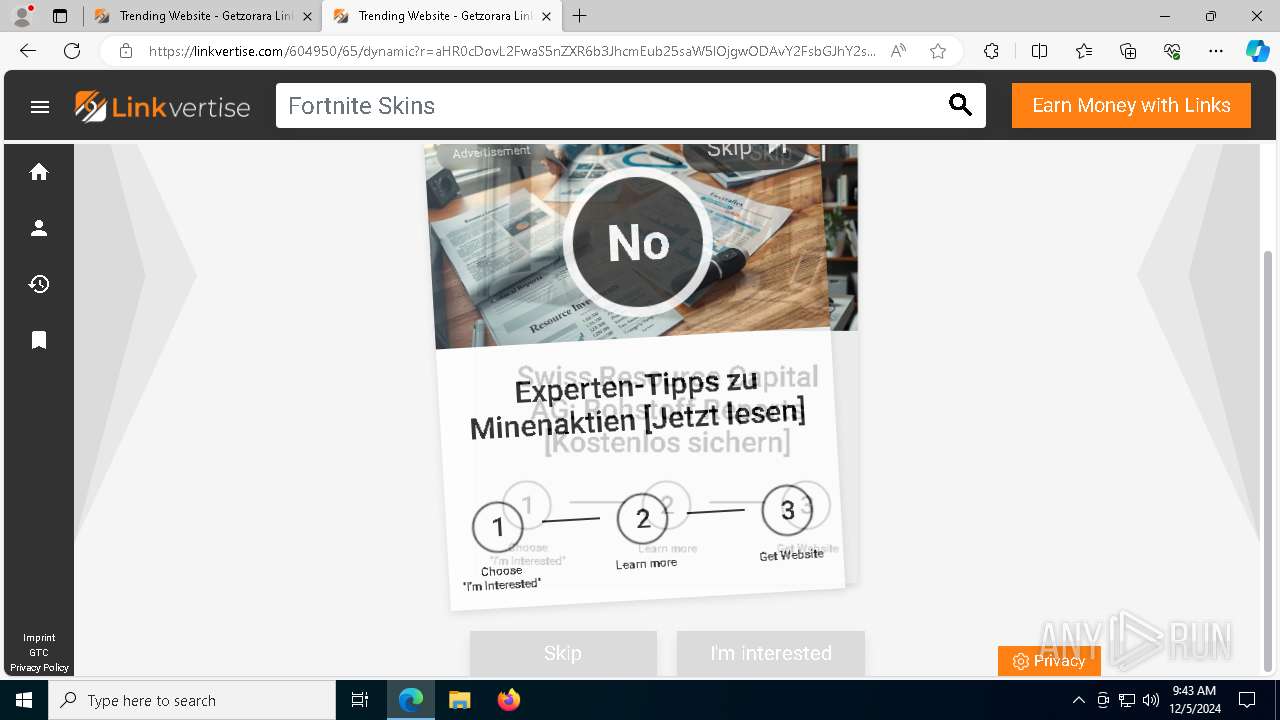
Task: Add this page to favorites star
Action: coord(938,51)
